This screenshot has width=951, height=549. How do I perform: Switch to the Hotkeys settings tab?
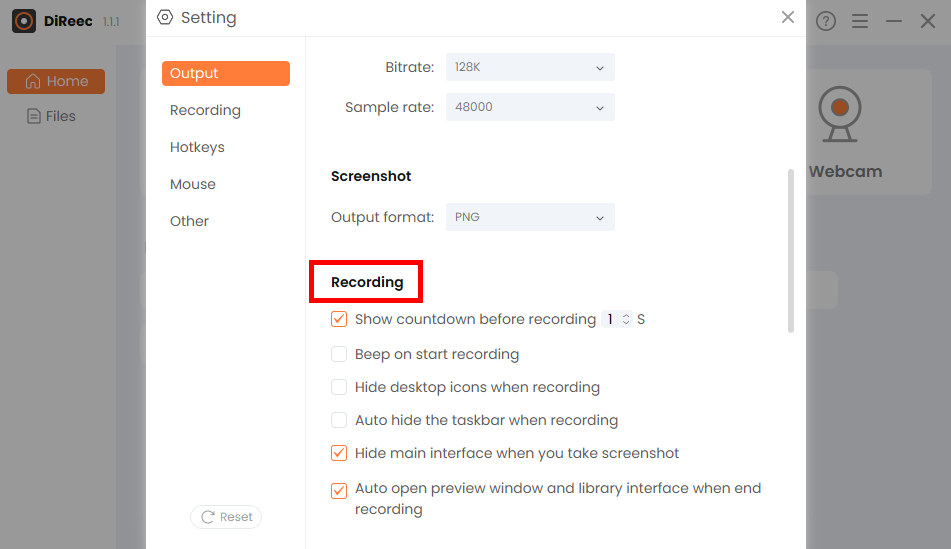pos(197,147)
